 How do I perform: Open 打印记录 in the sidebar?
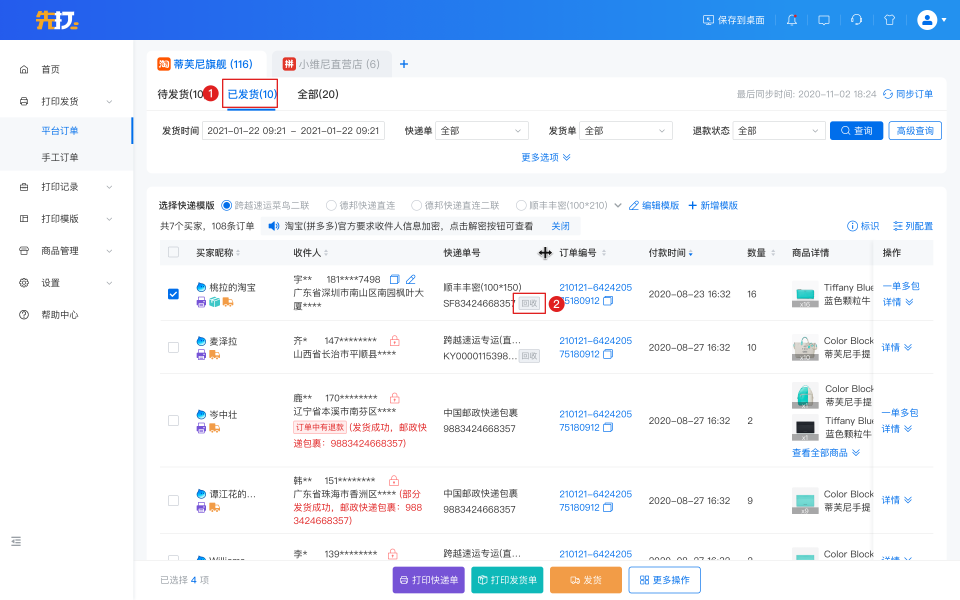60,187
